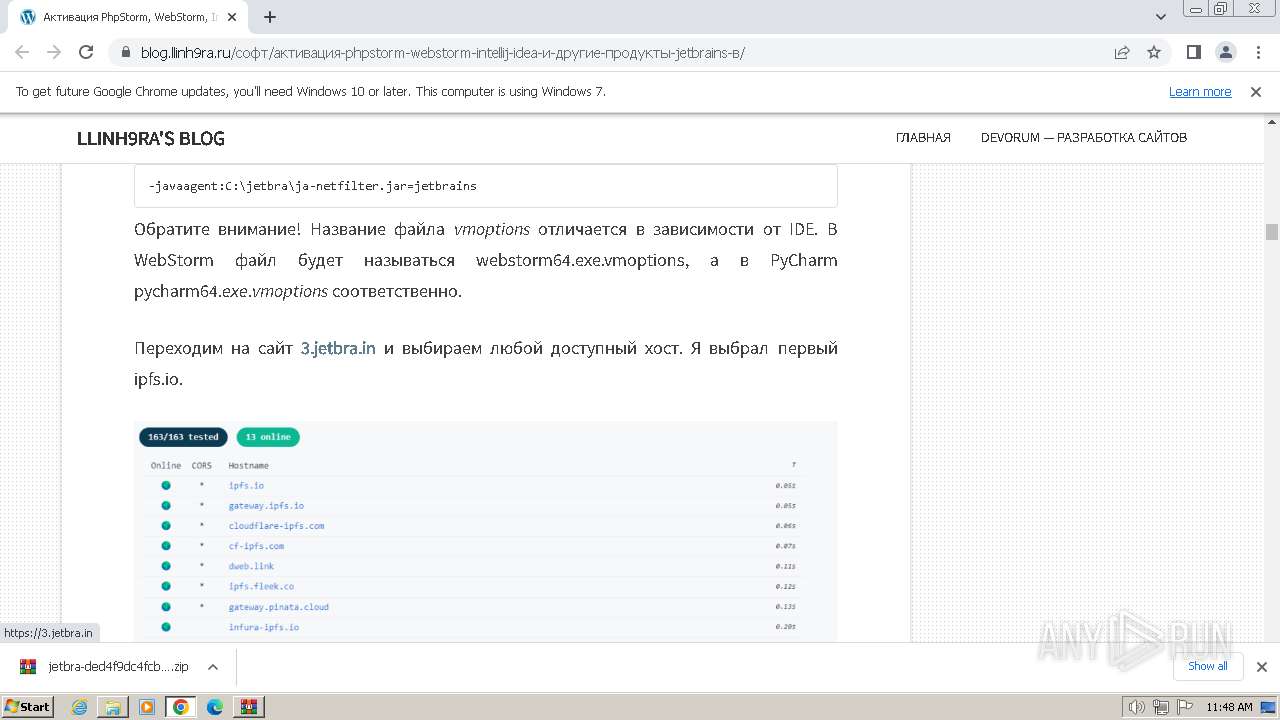Open the Learn more link
This screenshot has width=1280, height=720.
tap(1200, 92)
